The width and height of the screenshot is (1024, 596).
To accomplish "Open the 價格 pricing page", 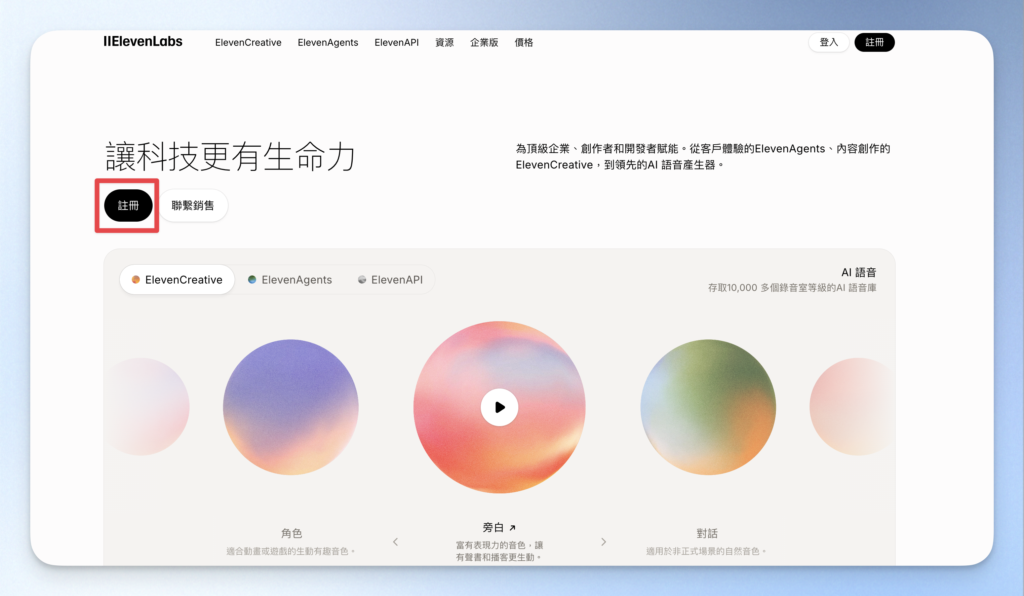I will pos(524,42).
